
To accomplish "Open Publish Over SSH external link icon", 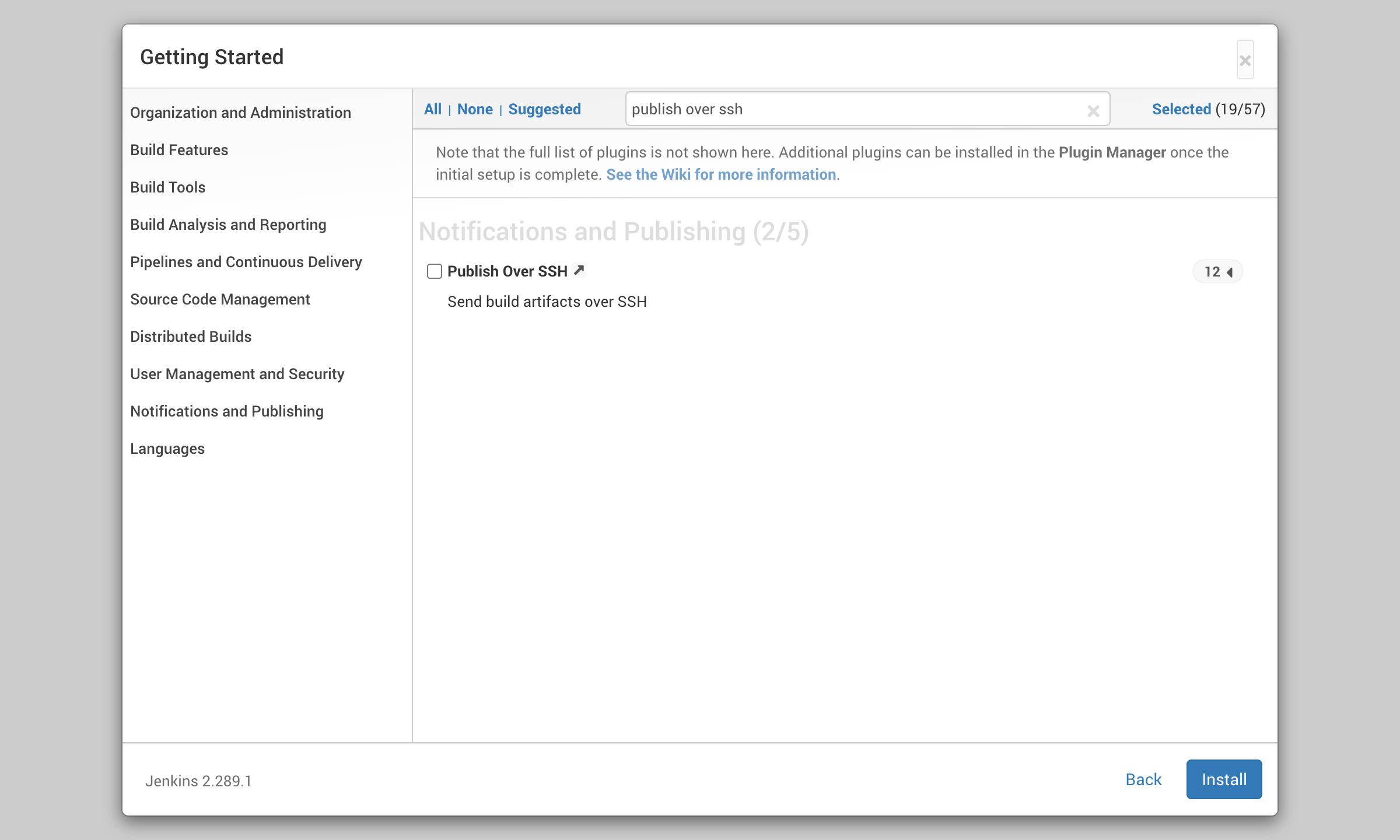I will tap(579, 271).
